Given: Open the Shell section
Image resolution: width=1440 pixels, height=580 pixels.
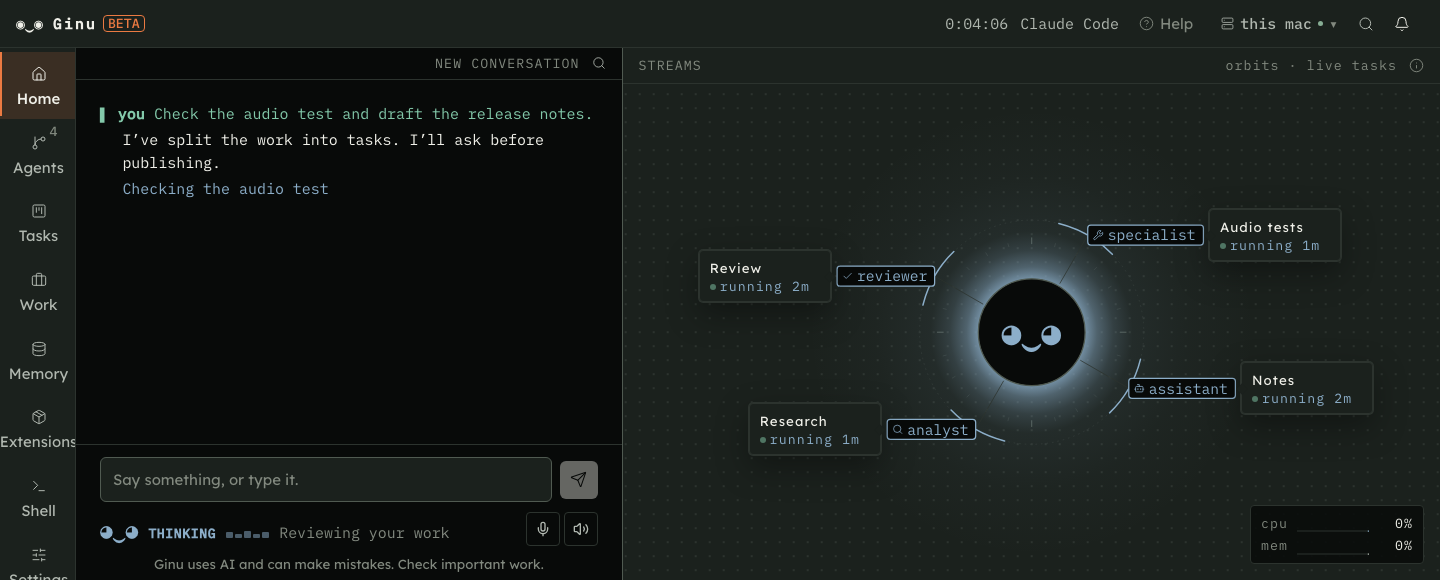Looking at the screenshot, I should pyautogui.click(x=38, y=498).
